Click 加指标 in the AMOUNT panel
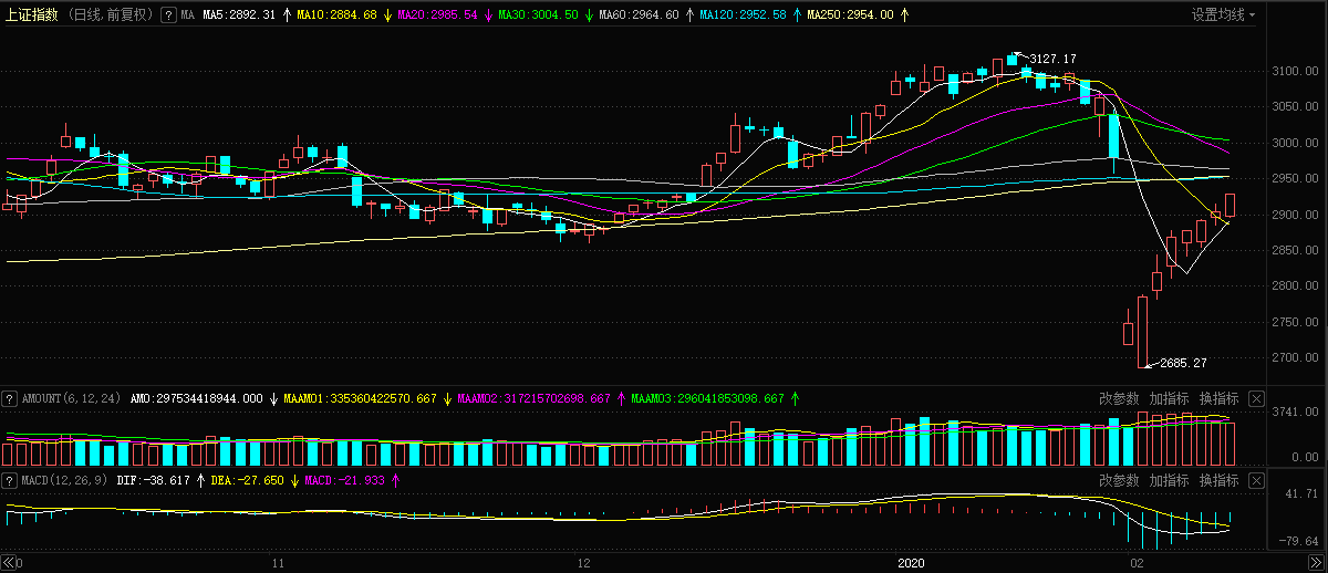Image resolution: width=1328 pixels, height=573 pixels. point(1169,398)
